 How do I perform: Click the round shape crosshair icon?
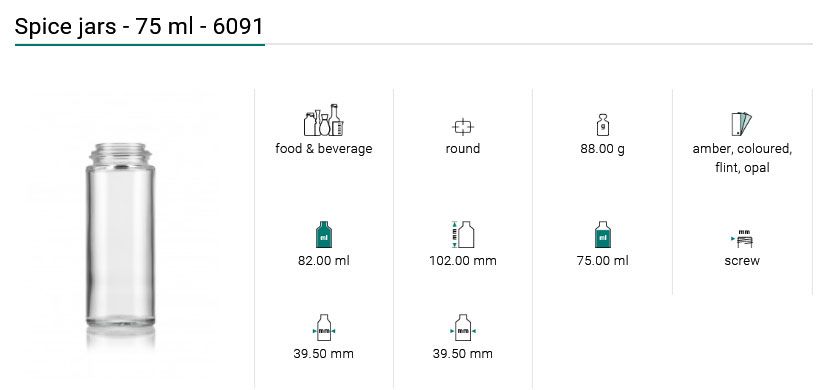pyautogui.click(x=463, y=127)
